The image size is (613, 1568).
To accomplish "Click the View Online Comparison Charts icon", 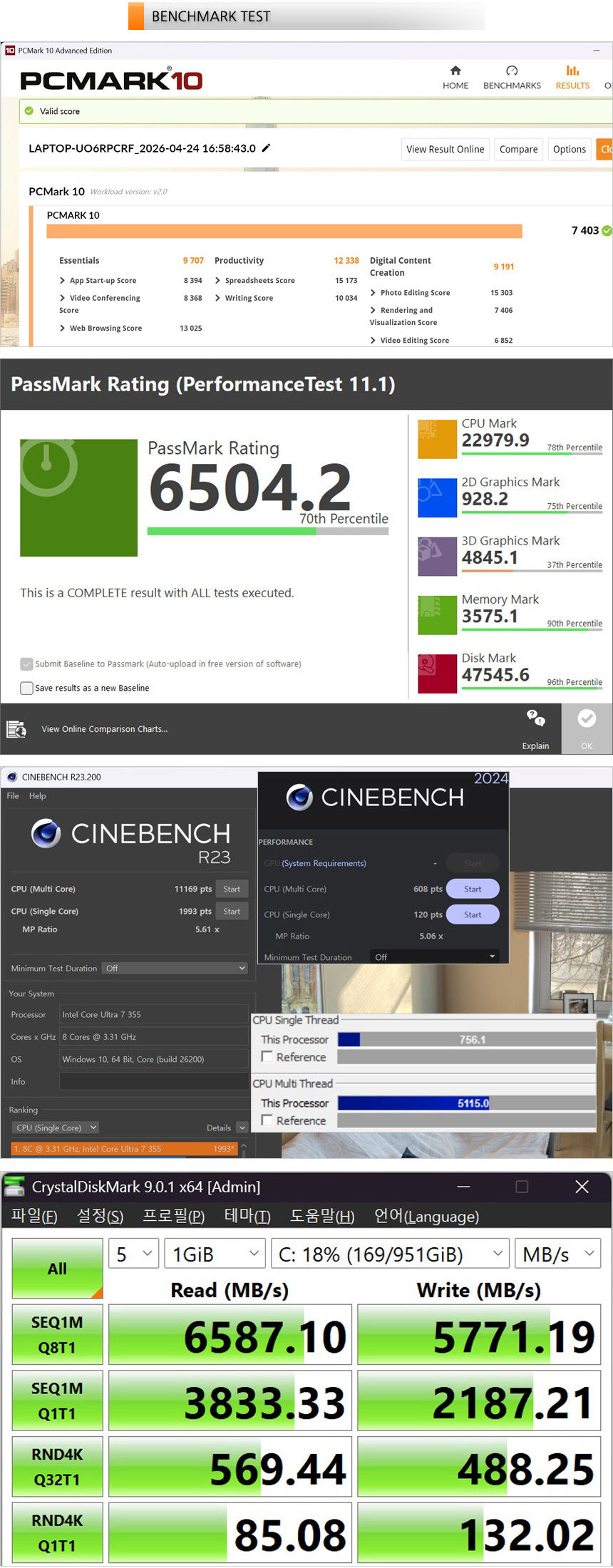I will [16, 729].
